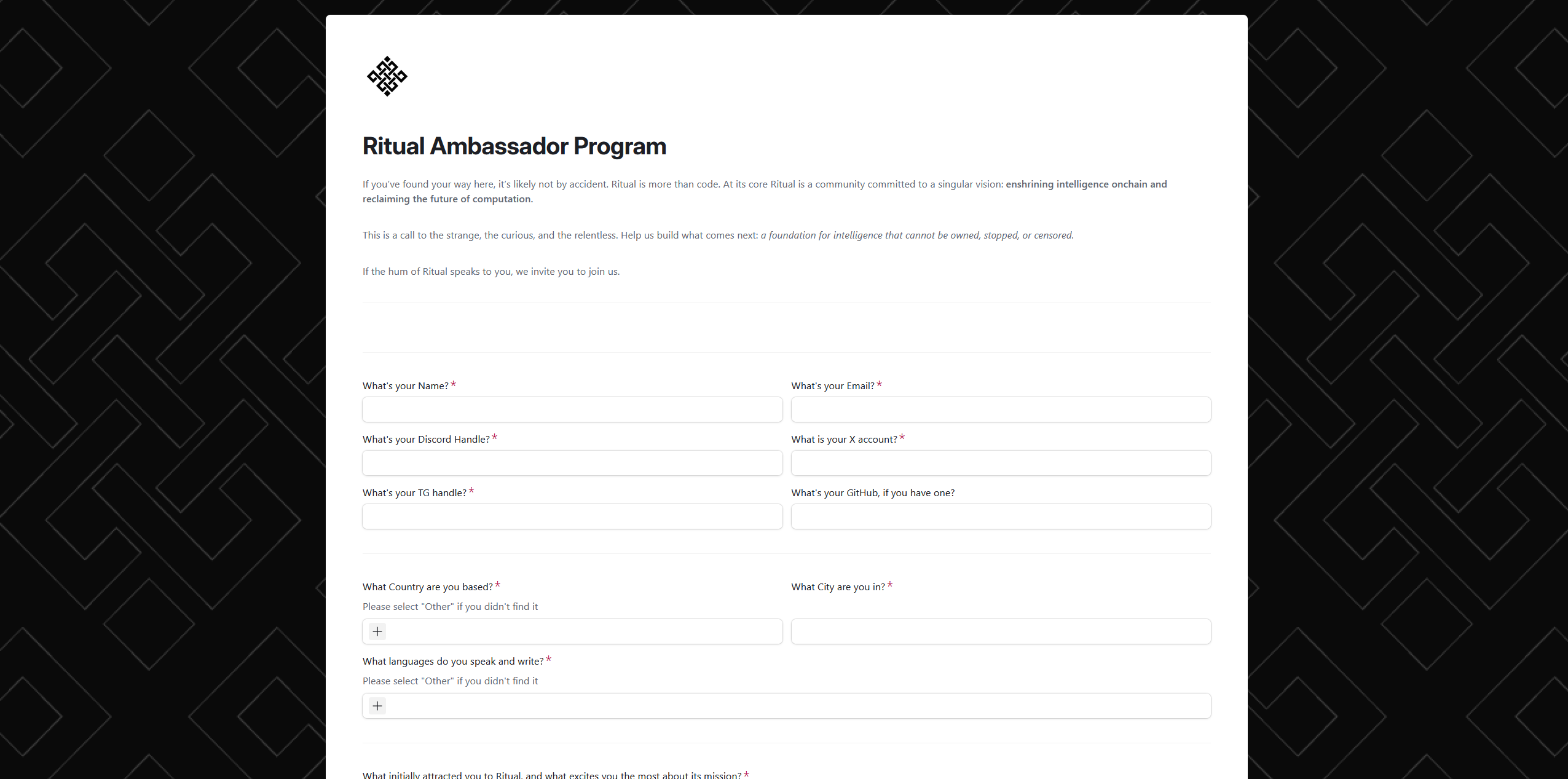Click the "What languages do you speak" label
1568x779 pixels.
(x=452, y=662)
